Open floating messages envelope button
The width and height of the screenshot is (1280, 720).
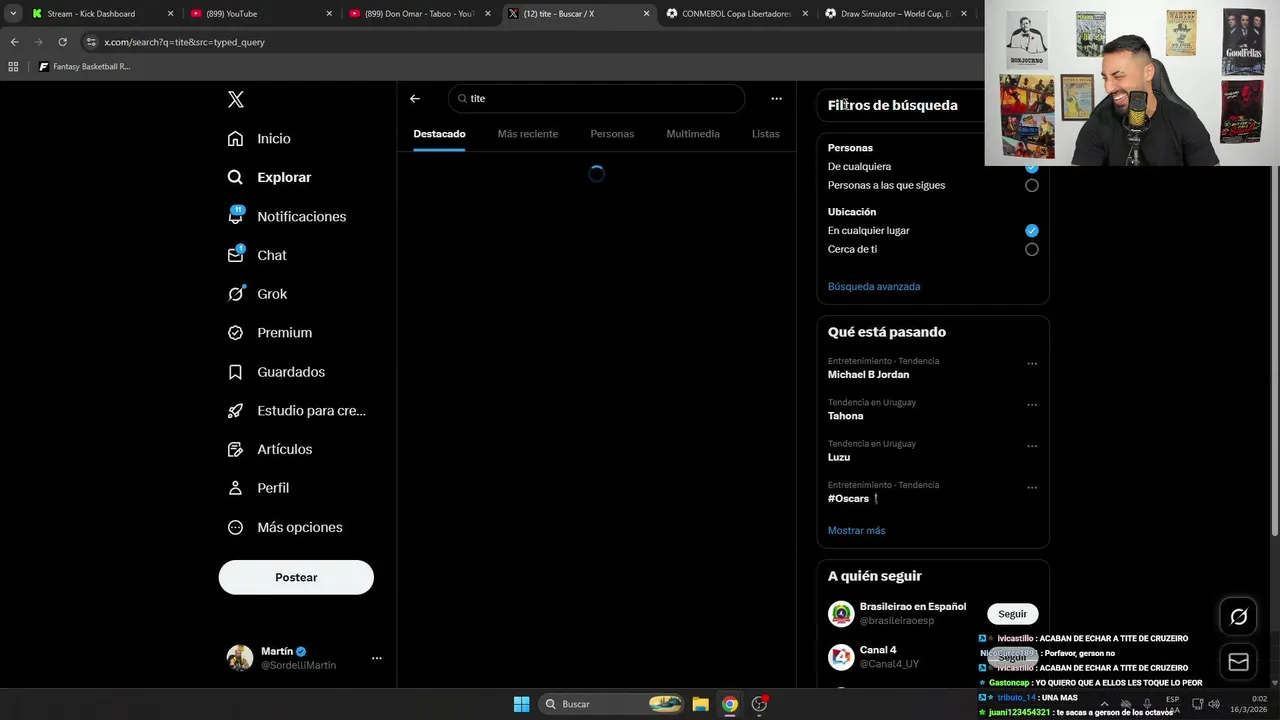[1238, 662]
